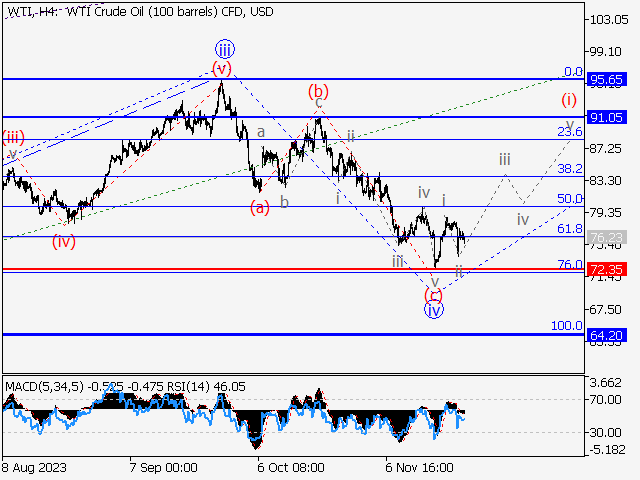Viewport: 640px width, 480px height.
Task: Click the red 72.35 price level label
Action: 606,269
